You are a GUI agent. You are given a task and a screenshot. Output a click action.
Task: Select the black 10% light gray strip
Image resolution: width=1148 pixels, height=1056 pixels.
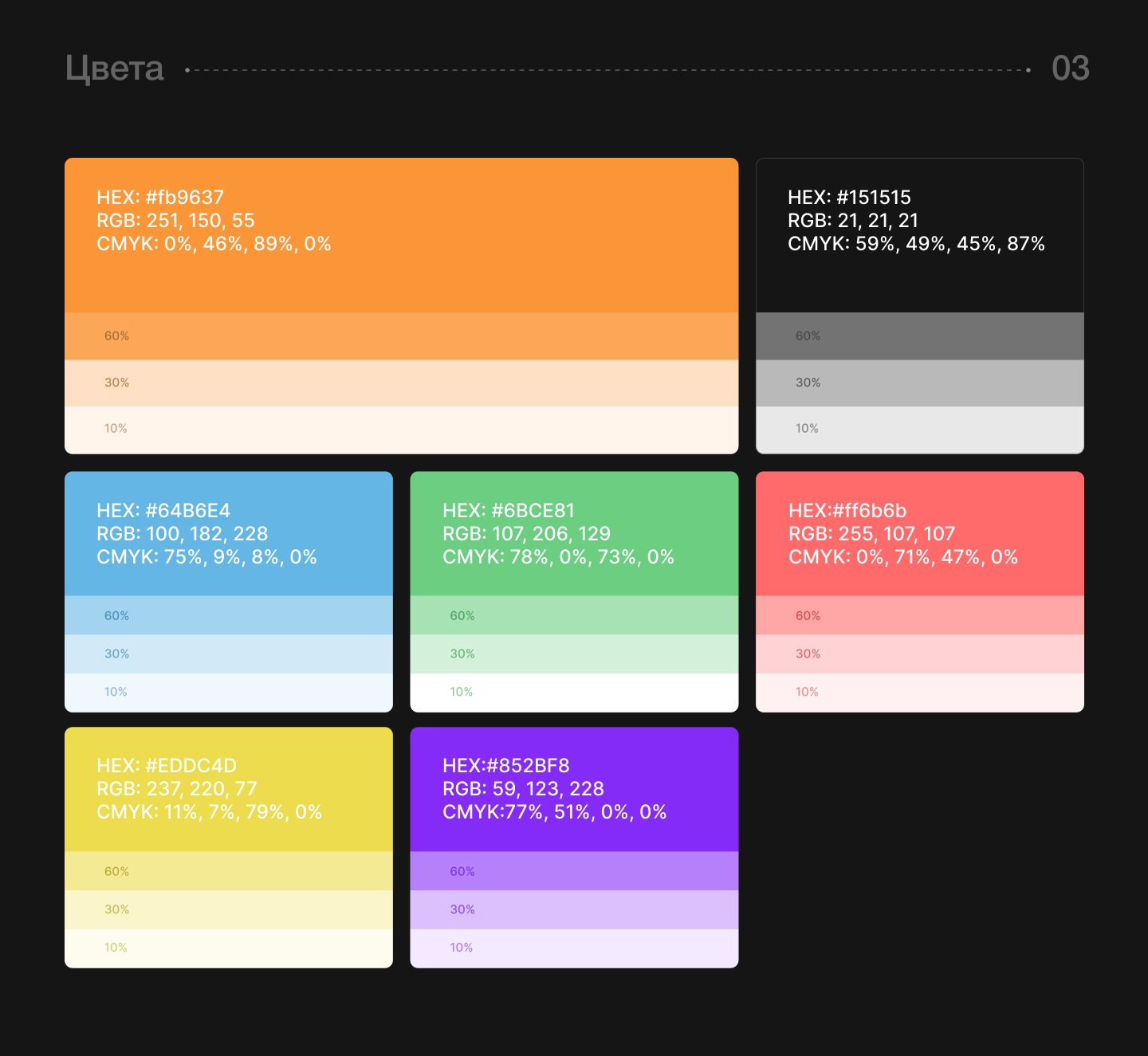tap(919, 430)
